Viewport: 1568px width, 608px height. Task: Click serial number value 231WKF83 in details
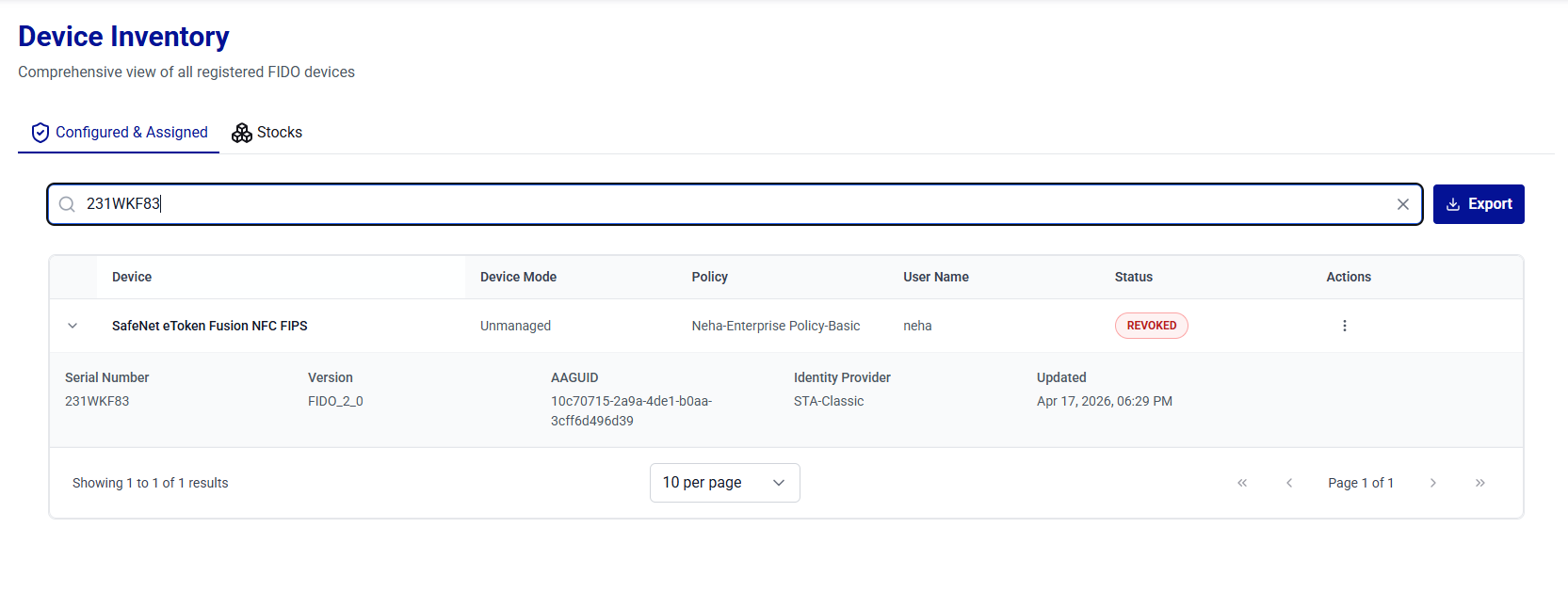(x=97, y=401)
